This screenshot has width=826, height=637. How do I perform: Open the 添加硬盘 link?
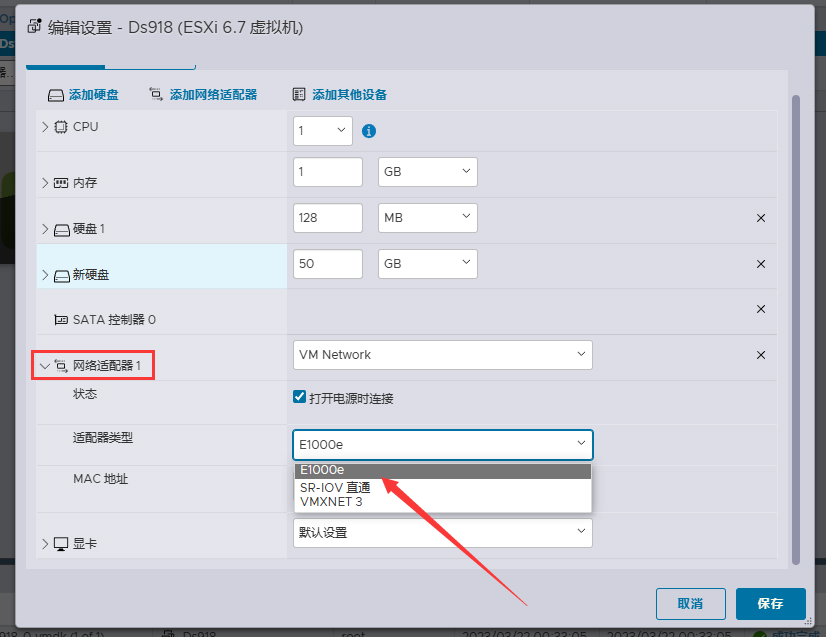click(x=94, y=95)
